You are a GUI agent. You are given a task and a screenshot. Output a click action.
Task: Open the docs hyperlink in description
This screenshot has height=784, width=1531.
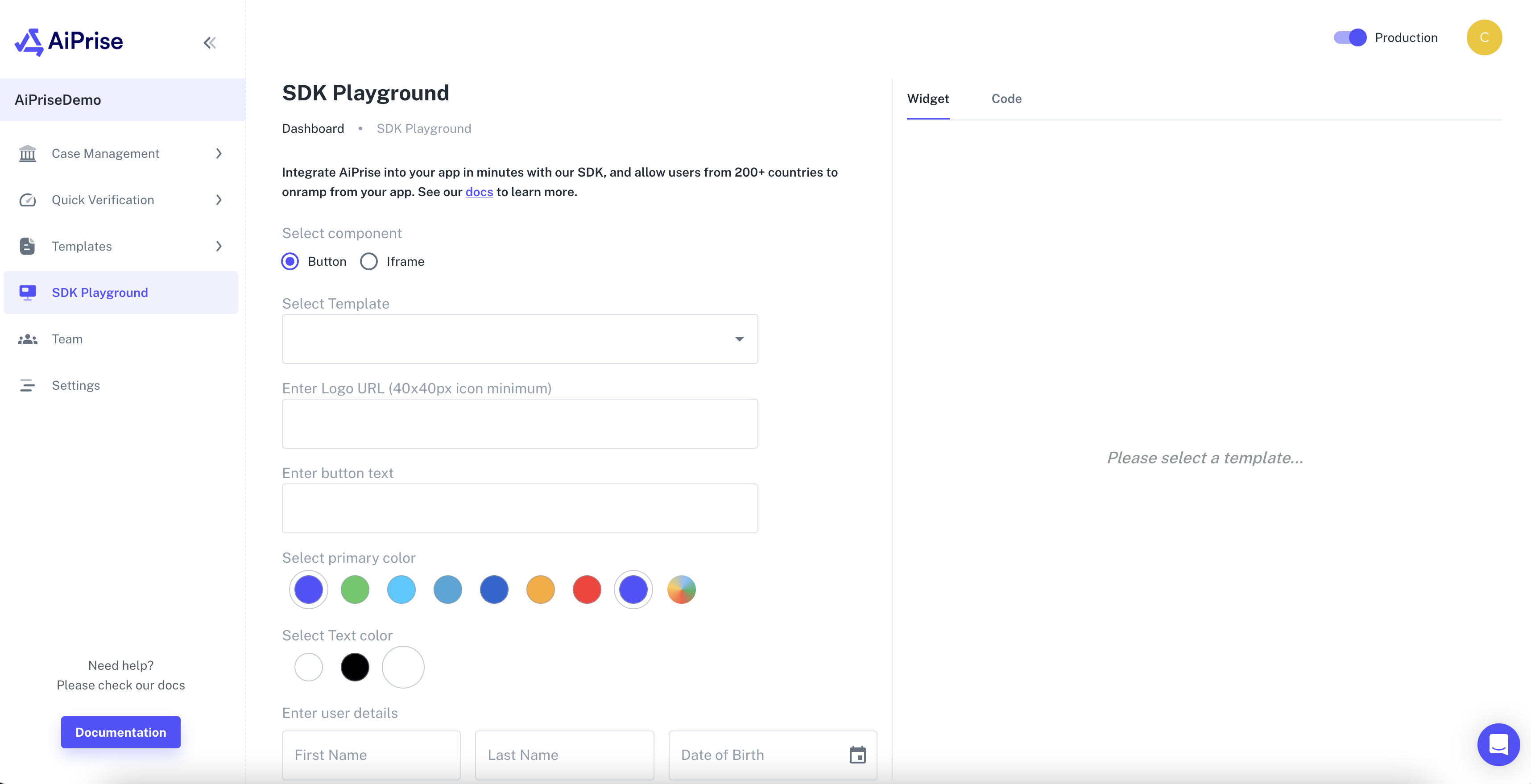[x=479, y=192]
